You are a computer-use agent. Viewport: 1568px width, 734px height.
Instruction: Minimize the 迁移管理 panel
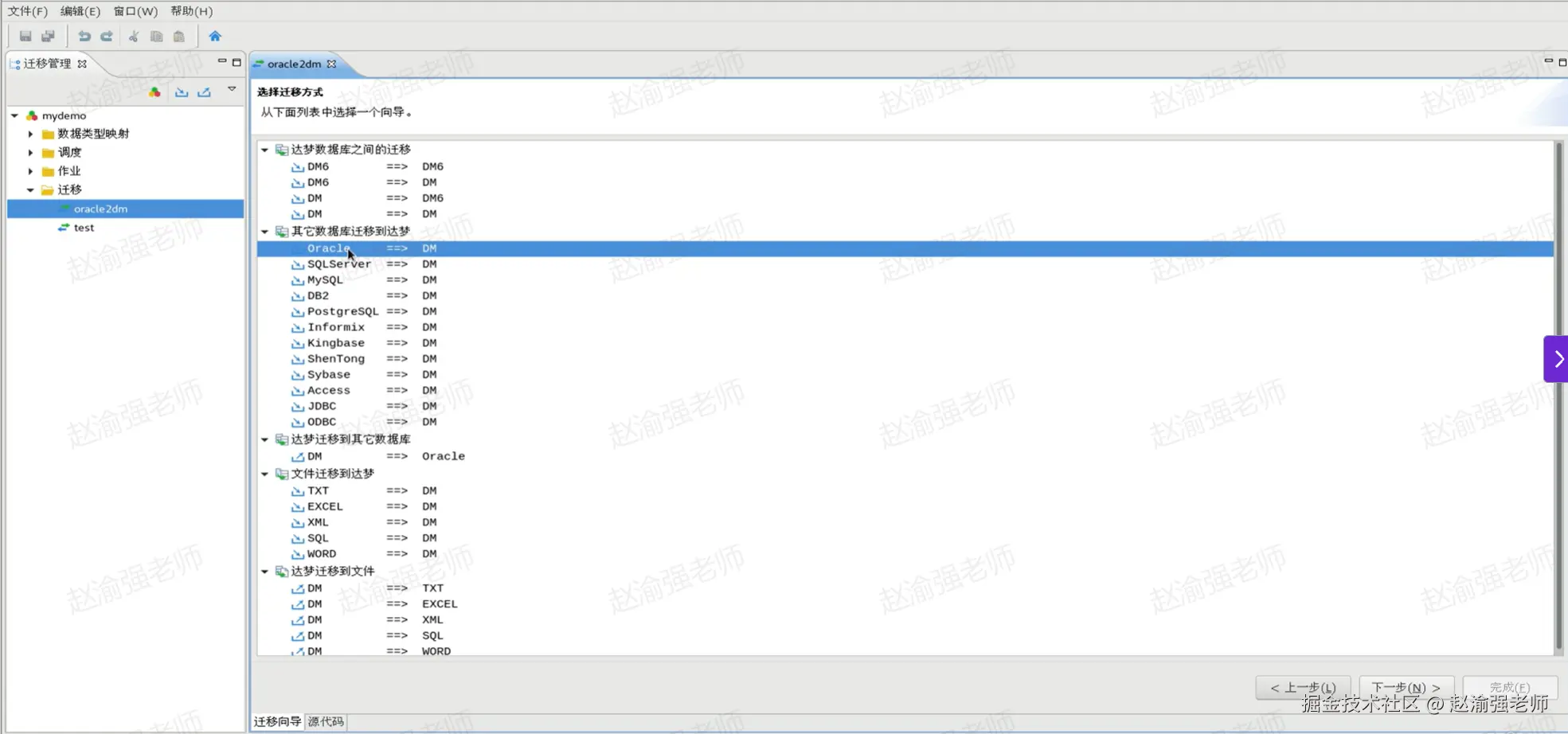[222, 61]
